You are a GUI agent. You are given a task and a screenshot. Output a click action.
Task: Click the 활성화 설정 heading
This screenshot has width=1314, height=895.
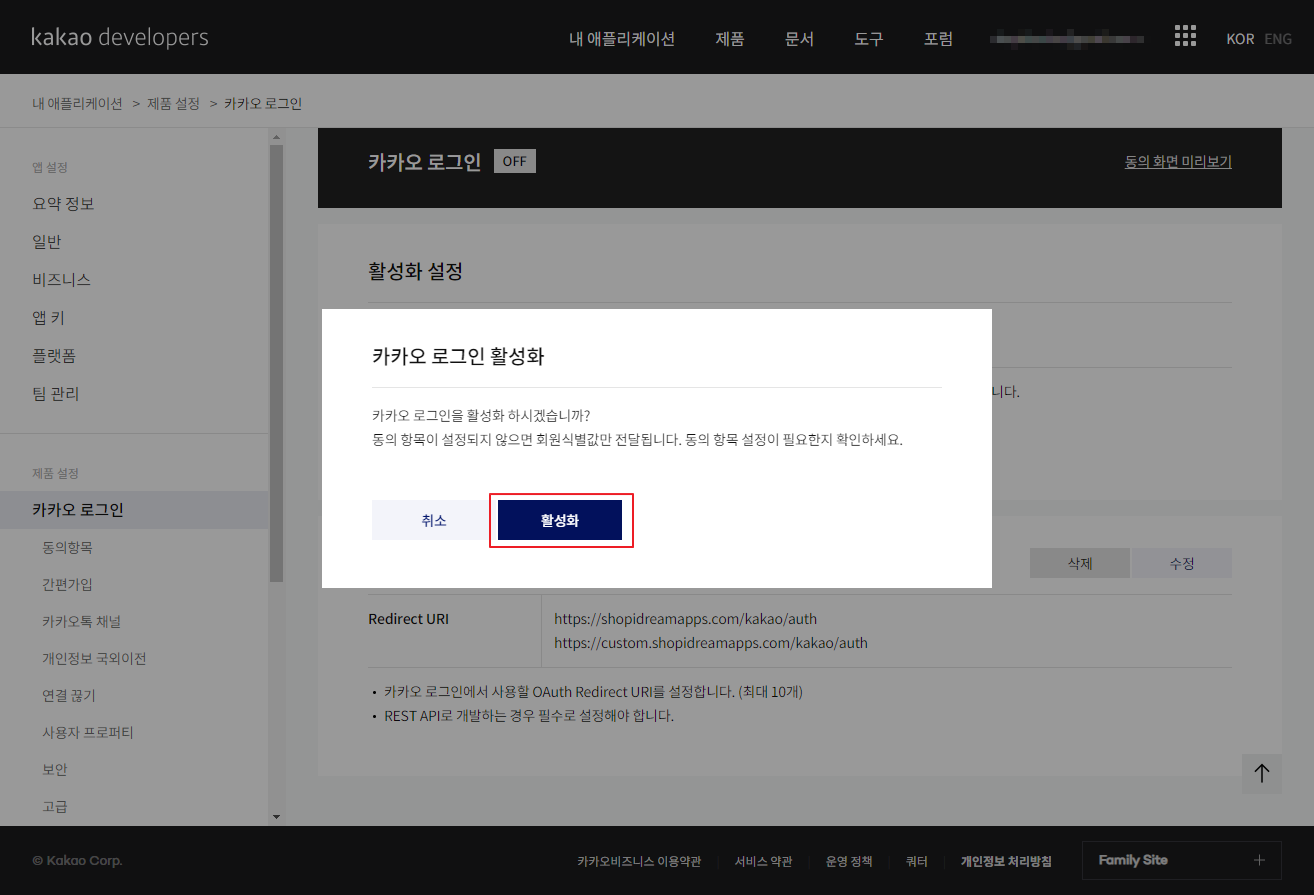415,271
